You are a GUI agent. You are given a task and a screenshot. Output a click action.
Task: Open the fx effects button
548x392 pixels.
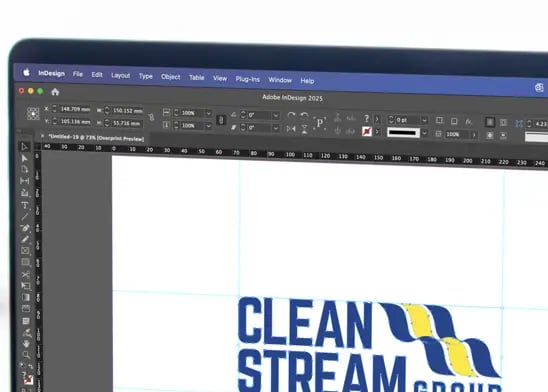coord(468,122)
